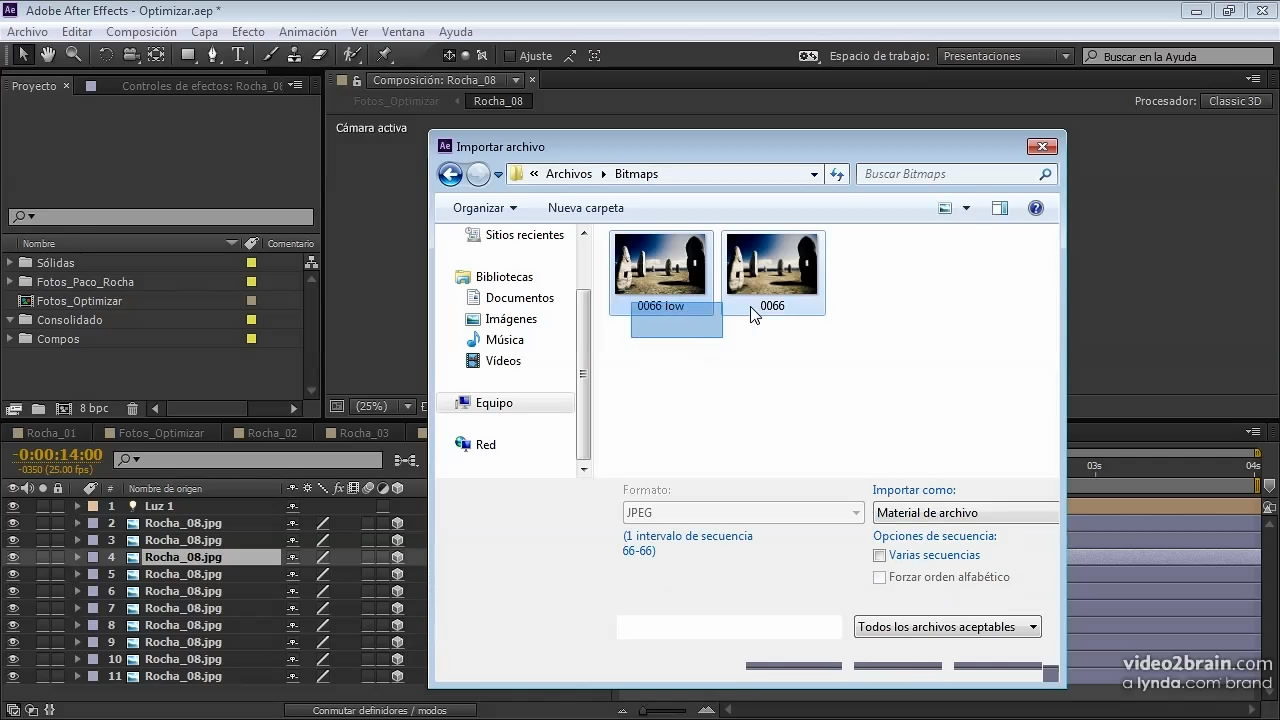Enable the Ajuste snapping checkbox
This screenshot has height=720, width=1280.
(510, 56)
